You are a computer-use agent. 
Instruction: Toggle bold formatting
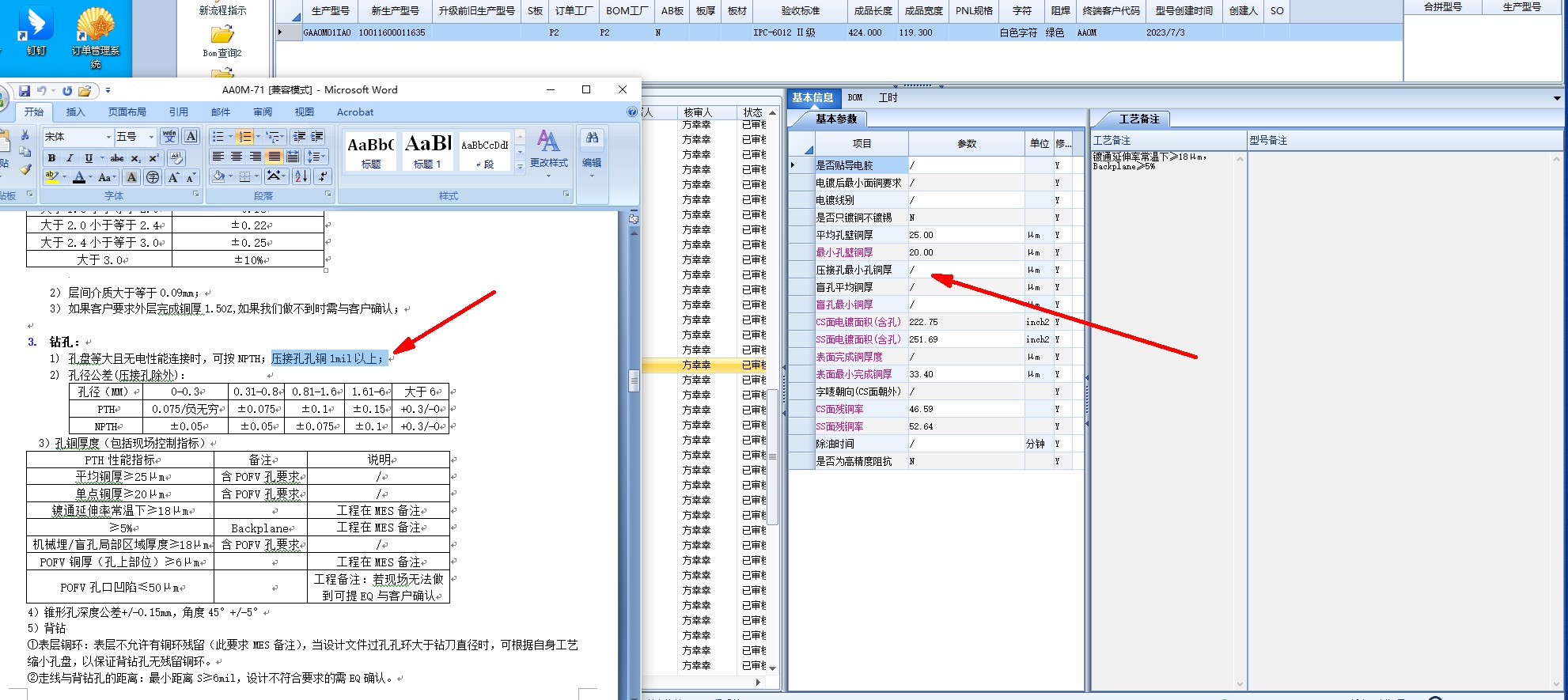(x=52, y=158)
